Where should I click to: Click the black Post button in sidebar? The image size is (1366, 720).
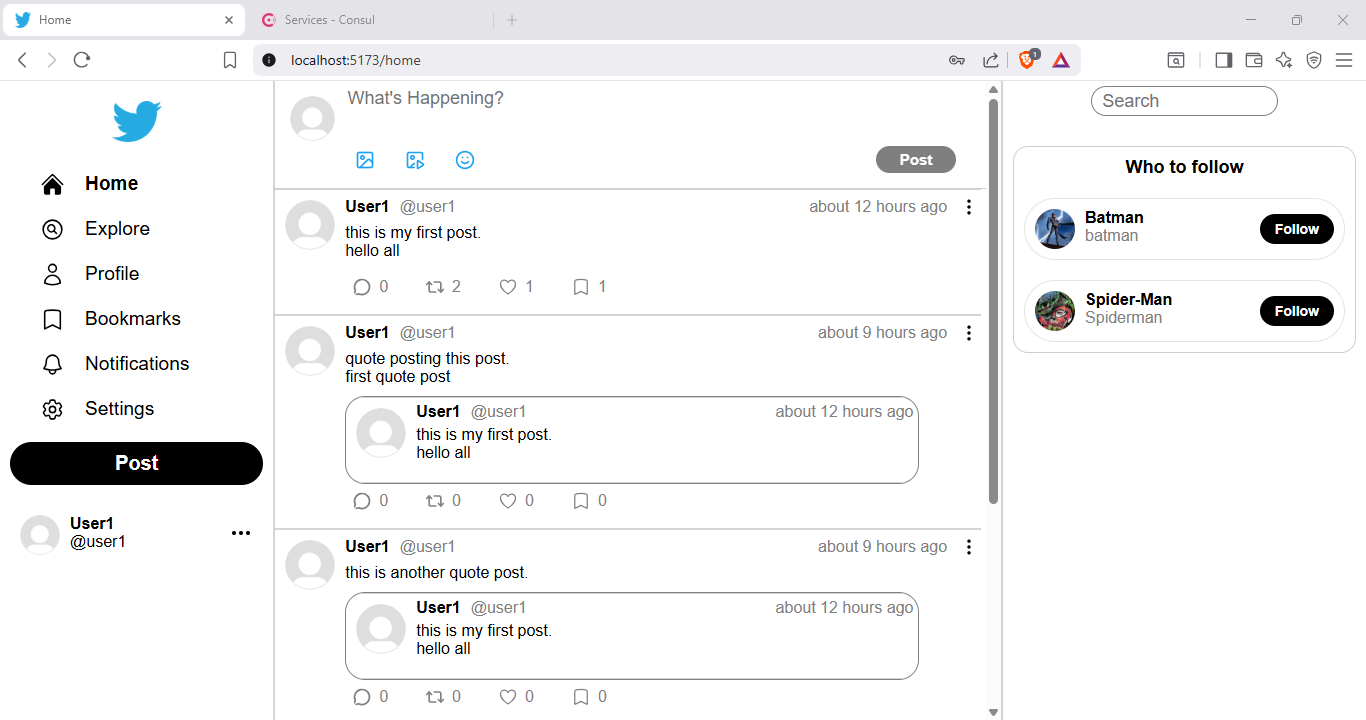[x=136, y=463]
